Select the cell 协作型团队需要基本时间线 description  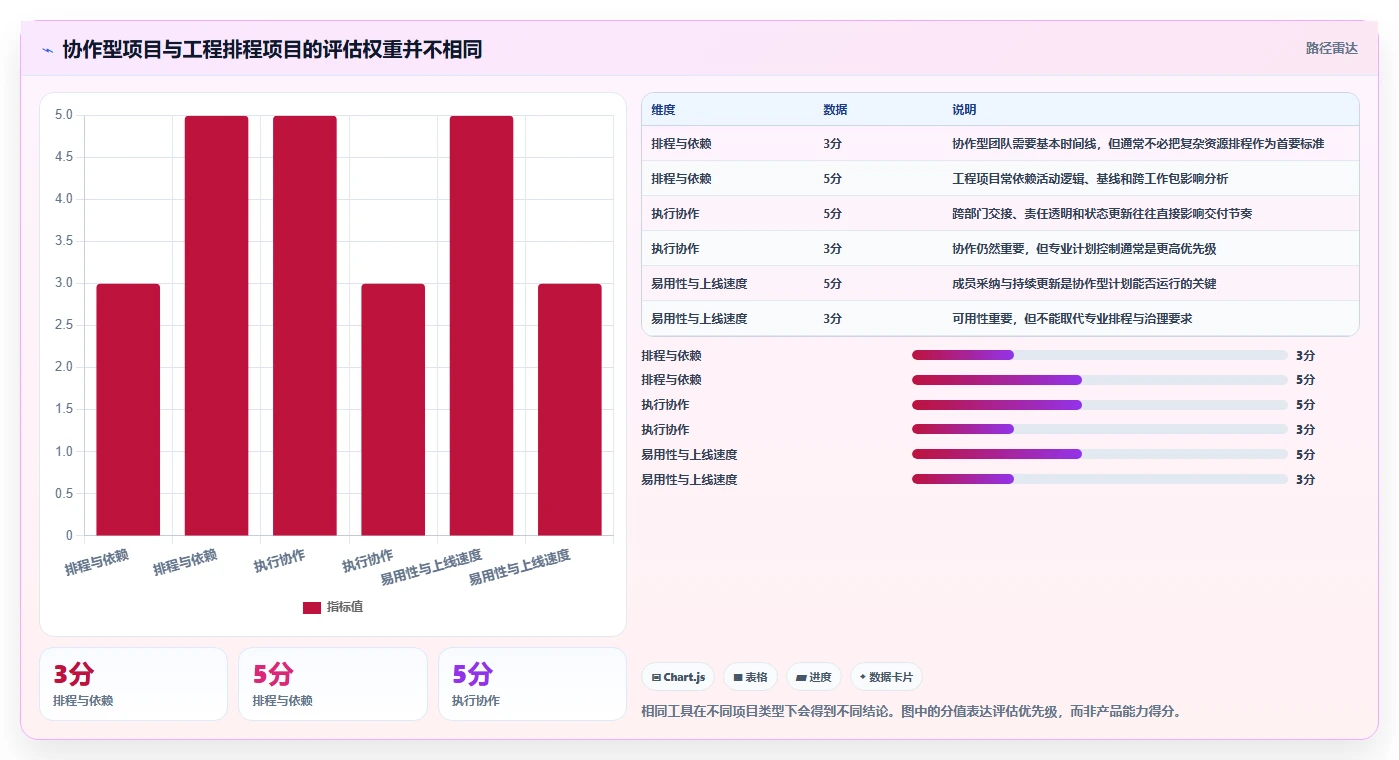pyautogui.click(x=1138, y=144)
